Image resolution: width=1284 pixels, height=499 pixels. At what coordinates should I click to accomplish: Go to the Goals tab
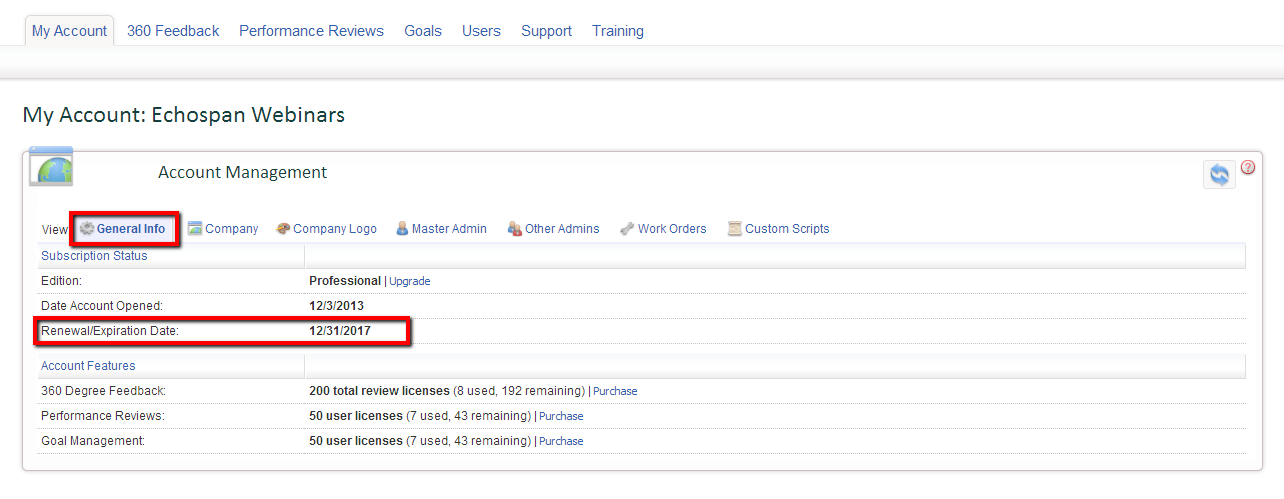pyautogui.click(x=423, y=31)
